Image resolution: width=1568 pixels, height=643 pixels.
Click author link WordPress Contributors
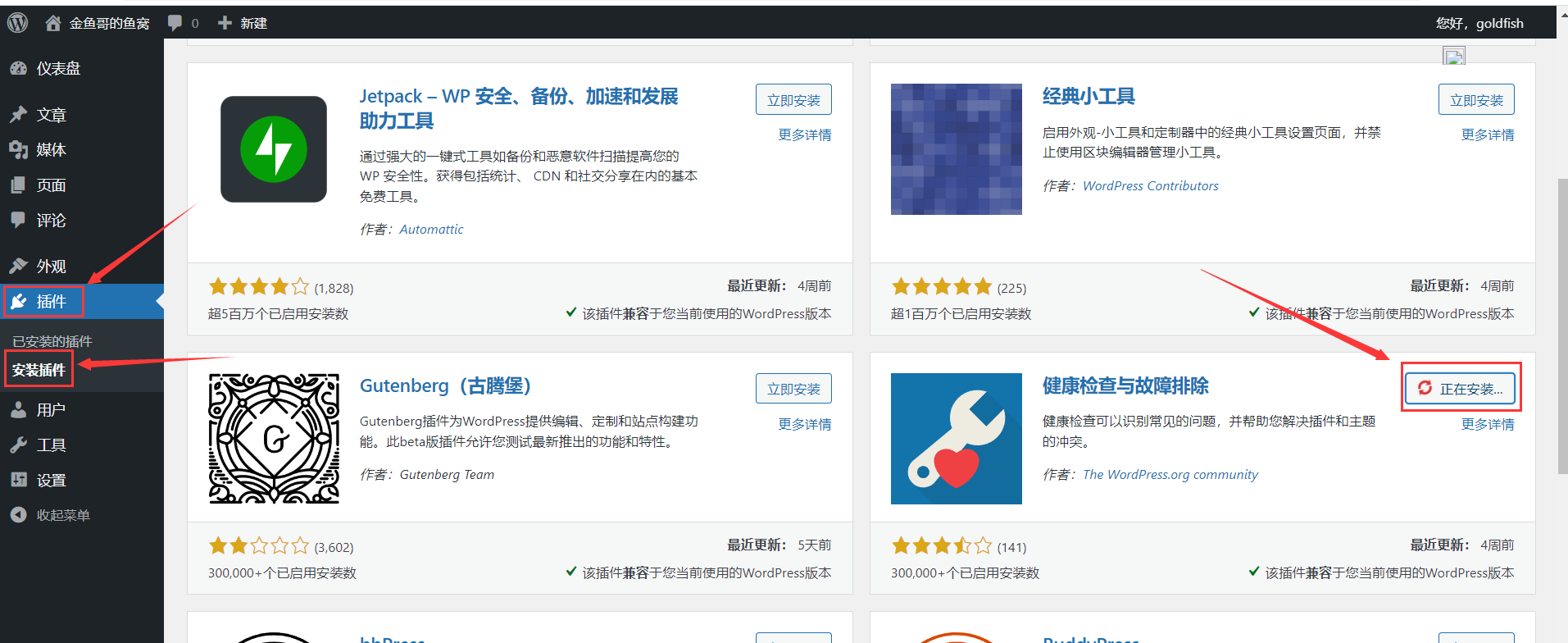1151,186
